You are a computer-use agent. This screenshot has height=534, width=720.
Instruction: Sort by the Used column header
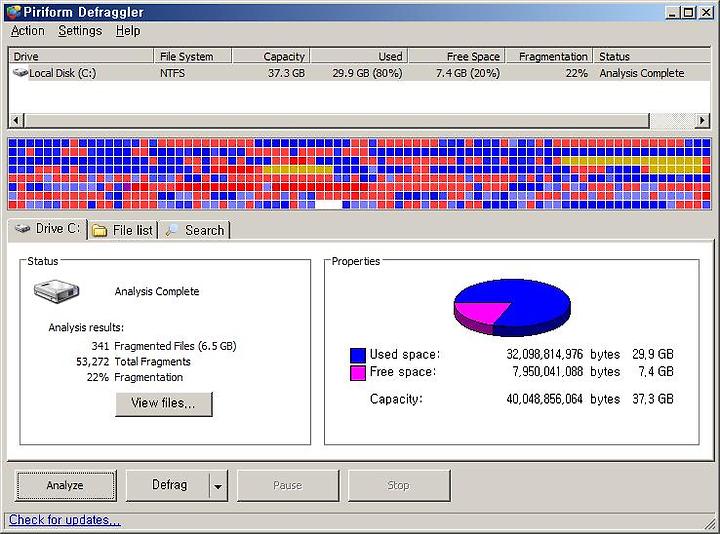coord(359,56)
